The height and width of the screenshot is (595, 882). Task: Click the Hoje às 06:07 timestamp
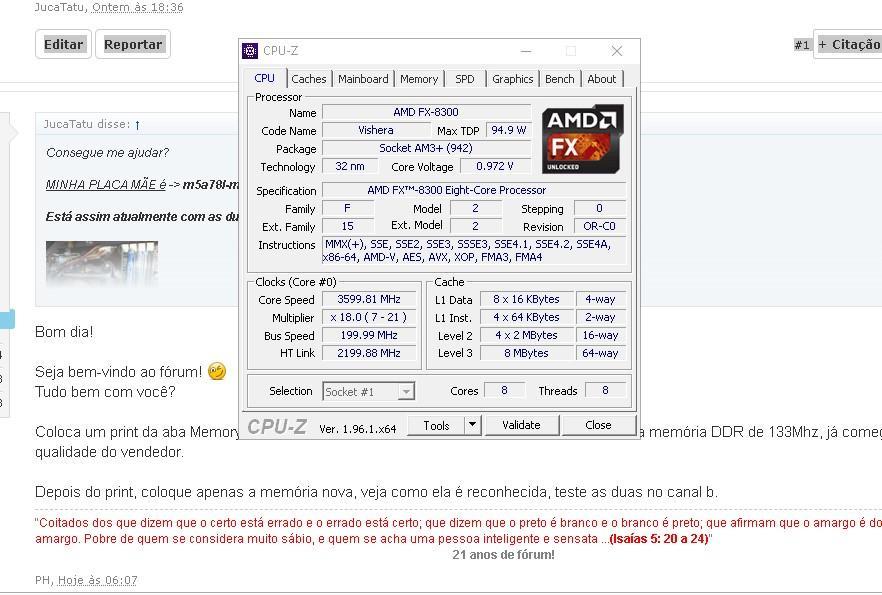coord(97,580)
